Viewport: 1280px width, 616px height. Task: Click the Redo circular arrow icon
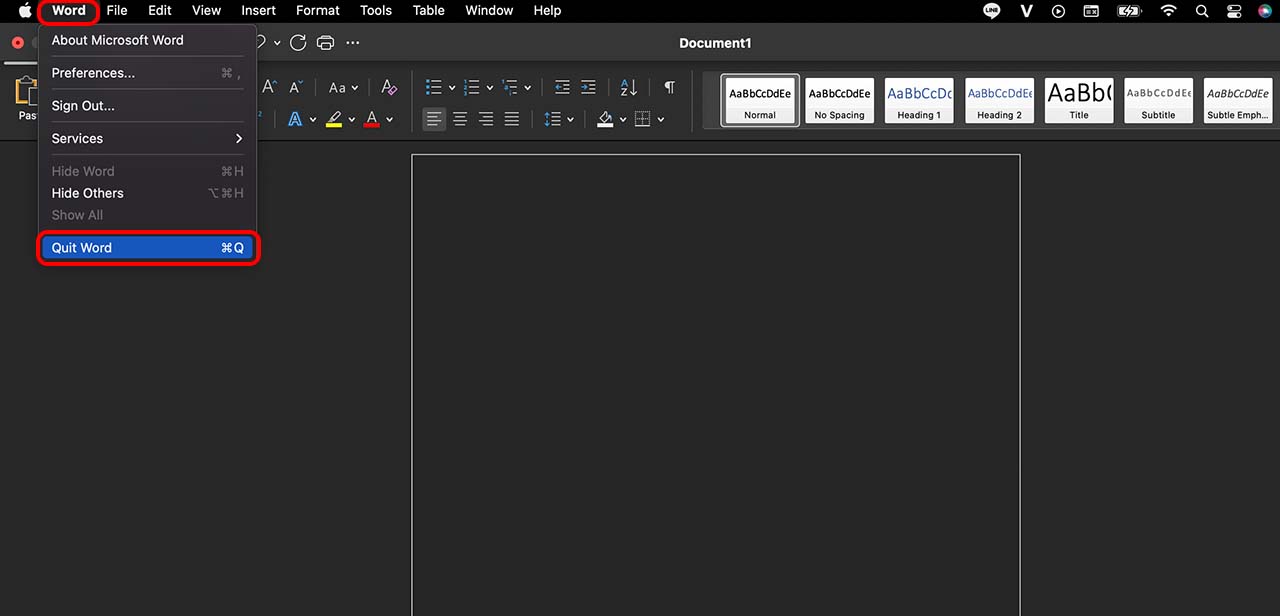pos(298,43)
